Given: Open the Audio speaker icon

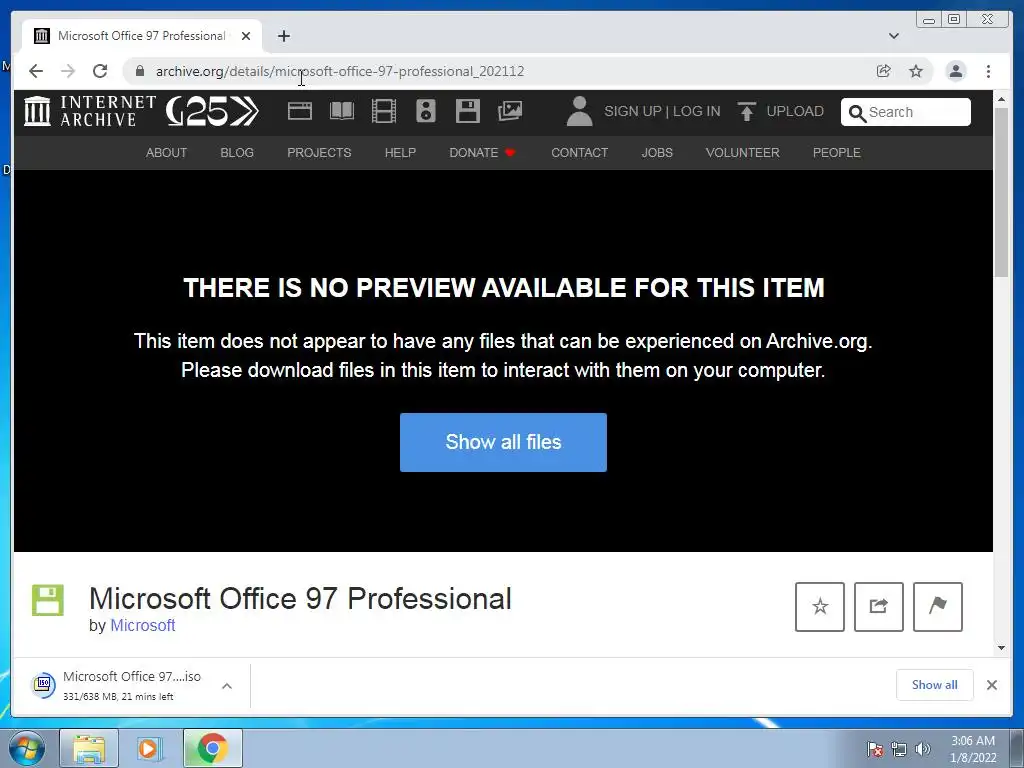Looking at the screenshot, I should point(426,111).
